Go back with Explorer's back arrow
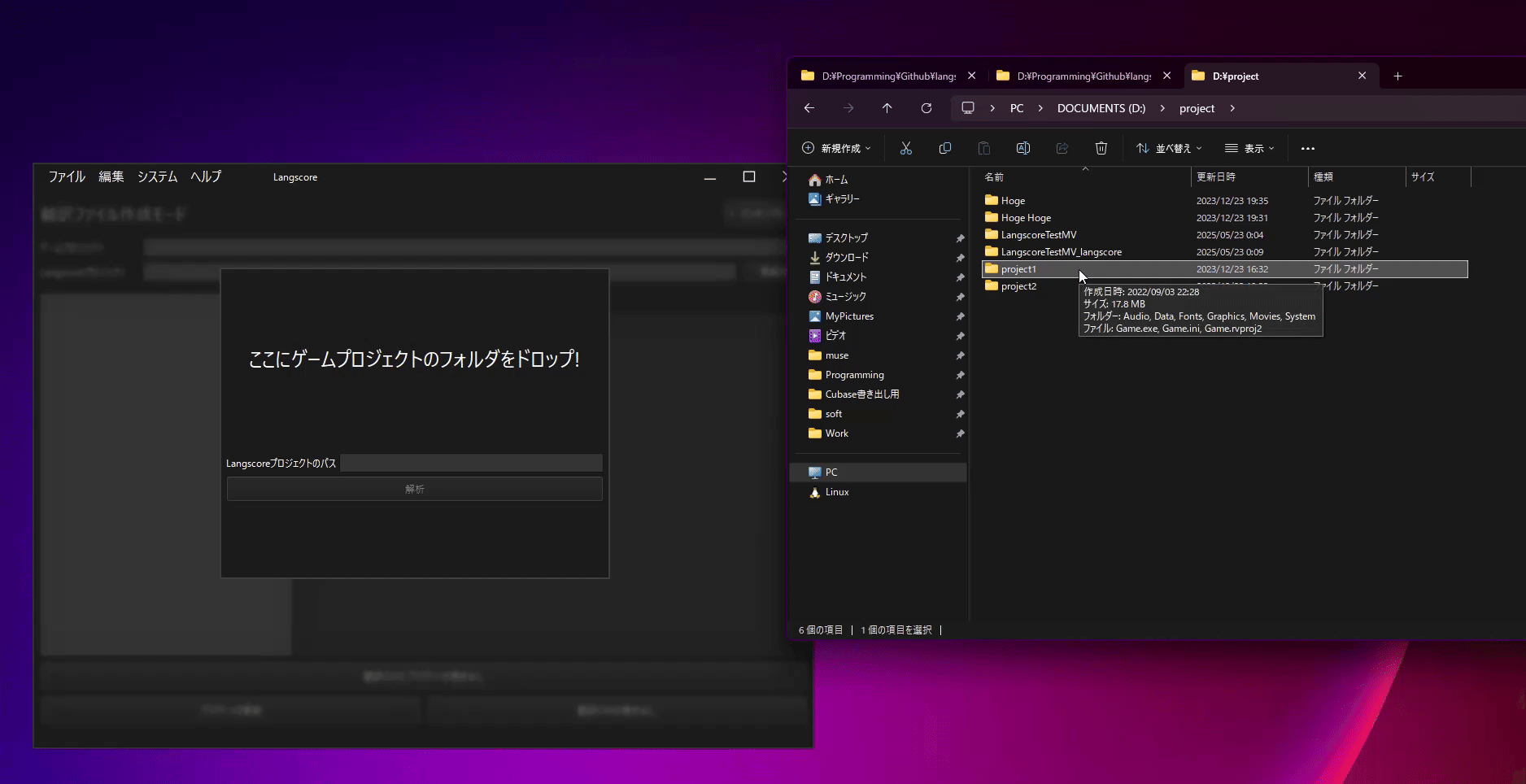 point(809,108)
